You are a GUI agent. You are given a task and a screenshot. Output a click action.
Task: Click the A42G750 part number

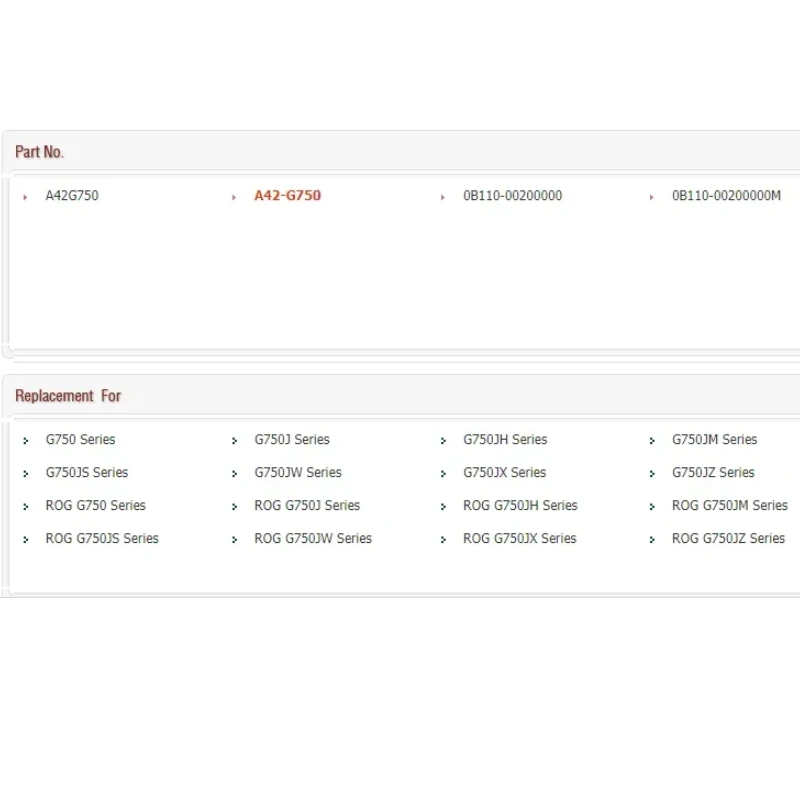[x=72, y=196]
